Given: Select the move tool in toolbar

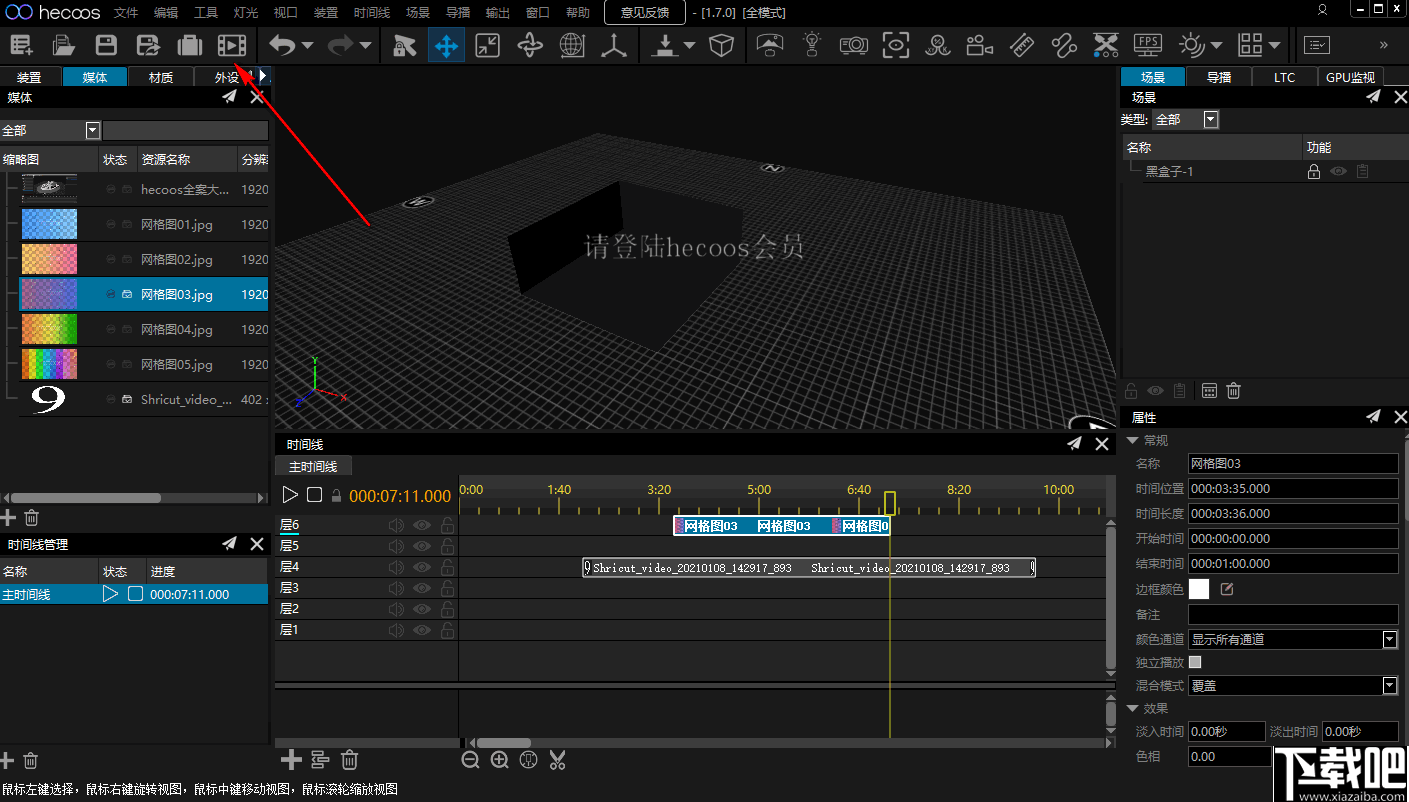Looking at the screenshot, I should (446, 45).
